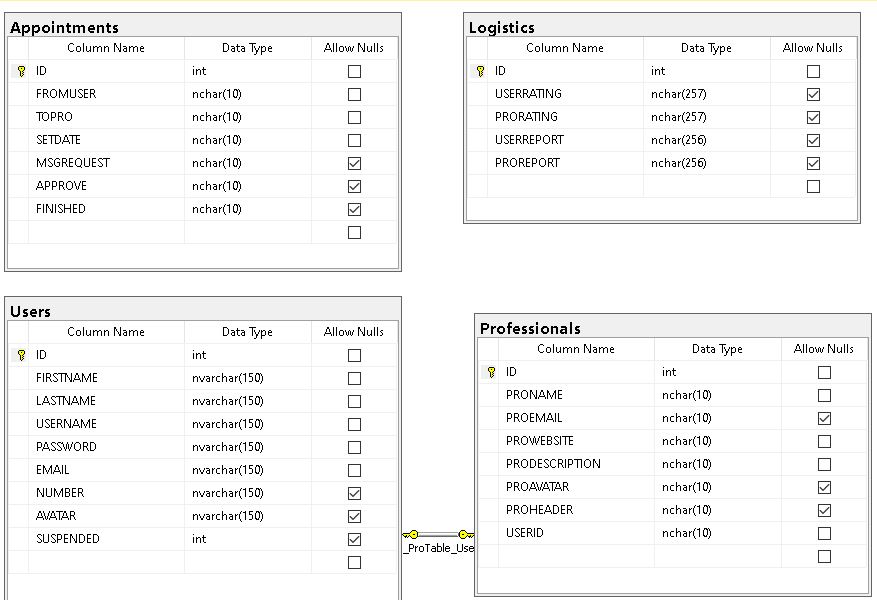Screen dimensions: 877x600
Task: Click the _ProTable_Use relationship label
Action: 438,548
